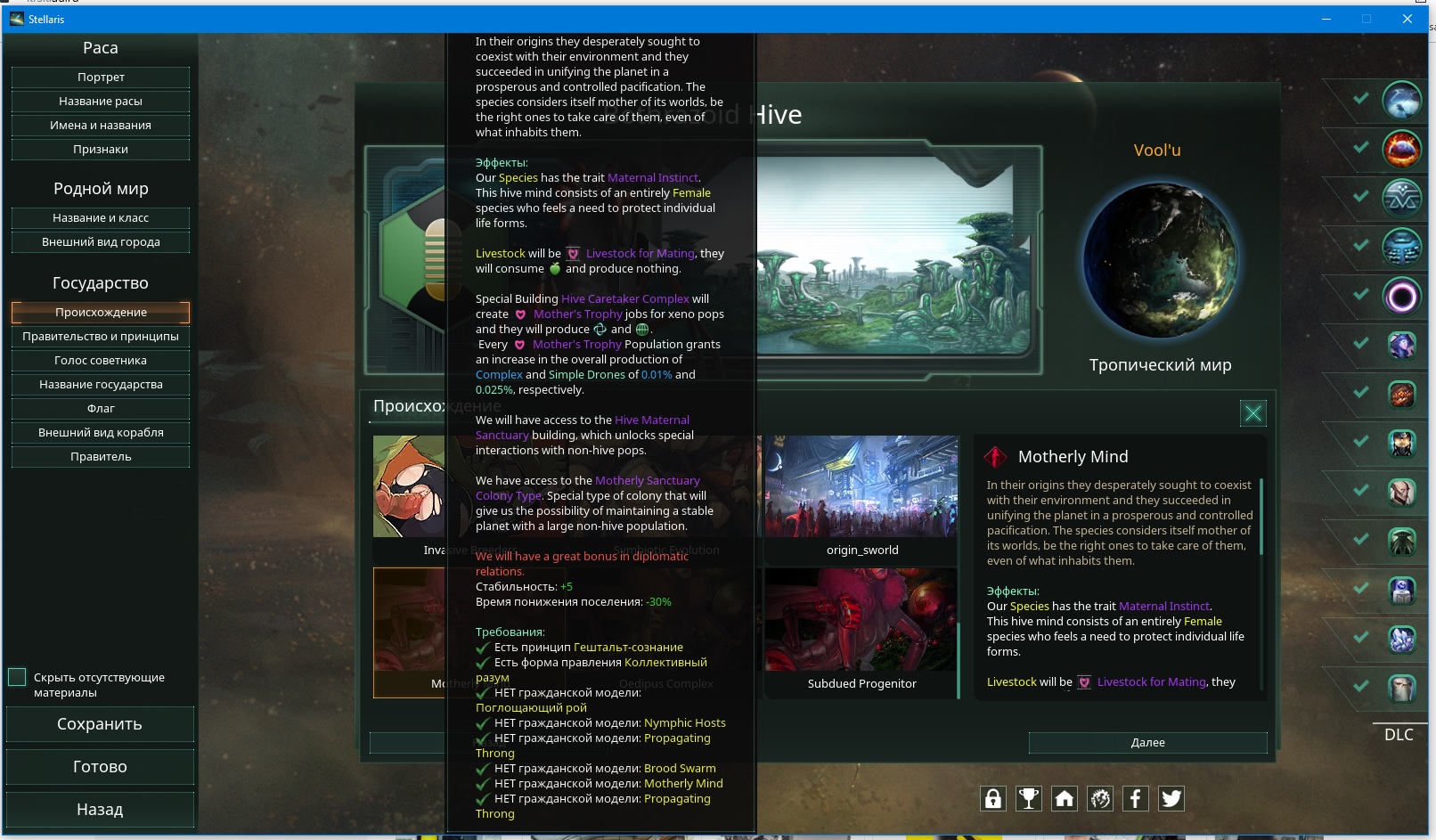Viewport: 1436px width, 840px height.
Task: Click the padlock icon in bottom bar
Action: point(993,799)
